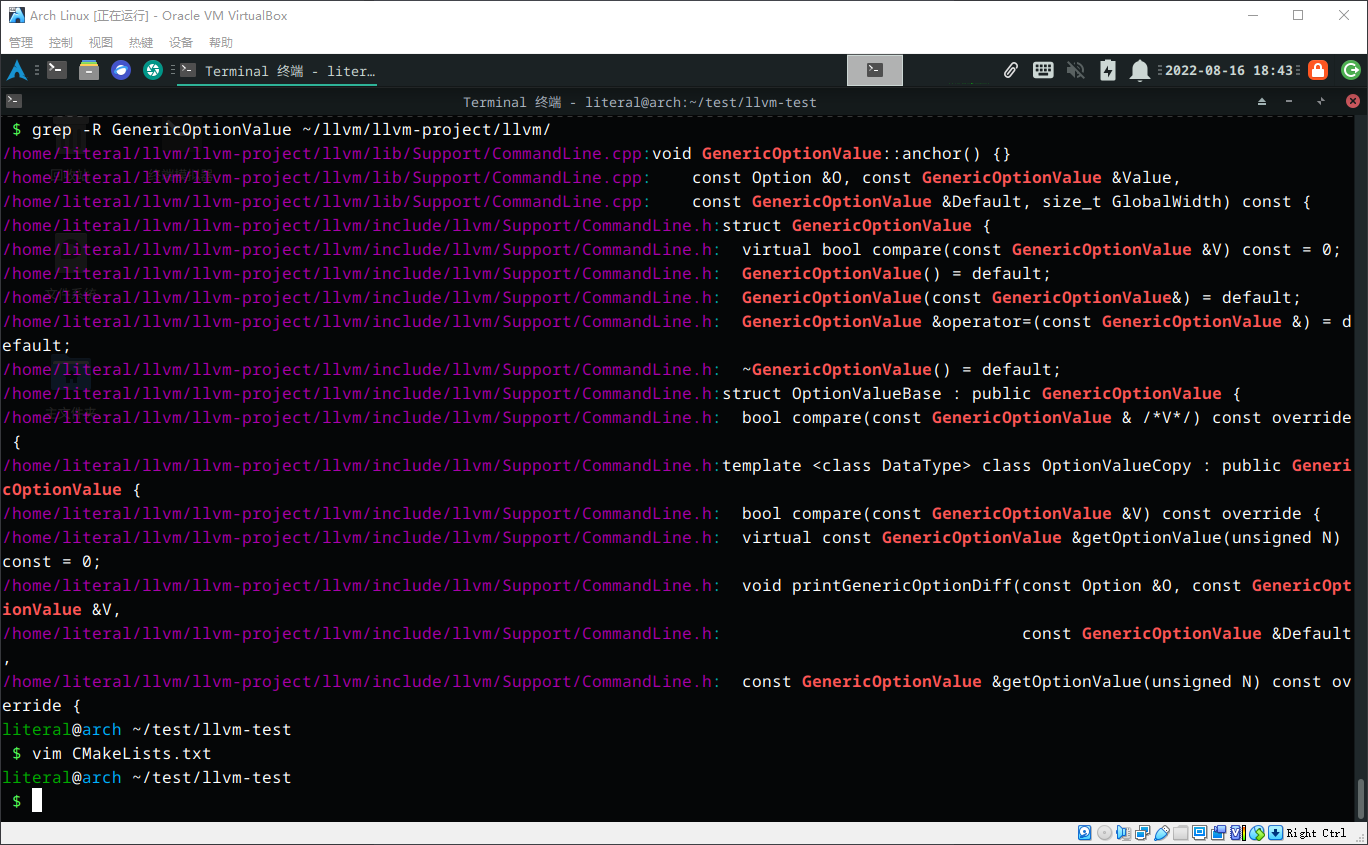Open the VirtualBox 帮助 menu
This screenshot has height=845, width=1368.
221,43
